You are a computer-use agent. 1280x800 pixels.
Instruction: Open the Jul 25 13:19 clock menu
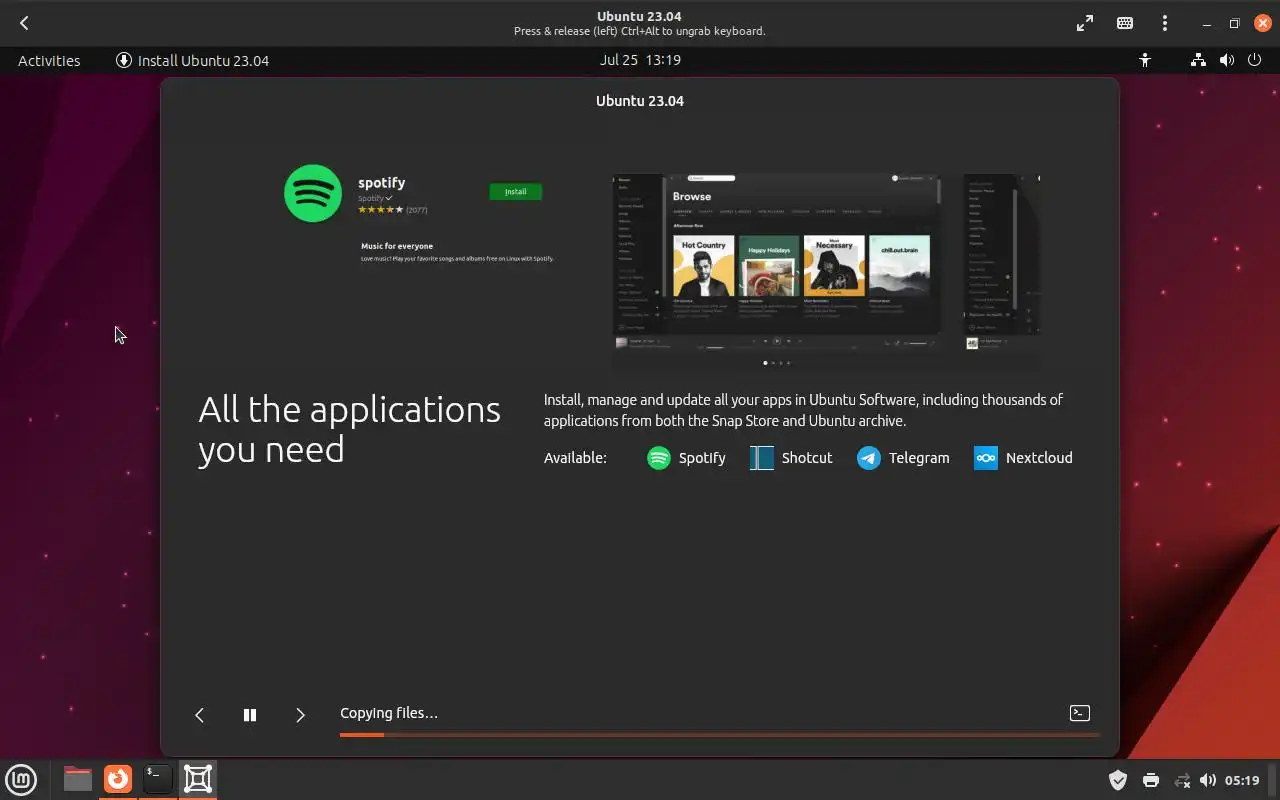tap(640, 60)
